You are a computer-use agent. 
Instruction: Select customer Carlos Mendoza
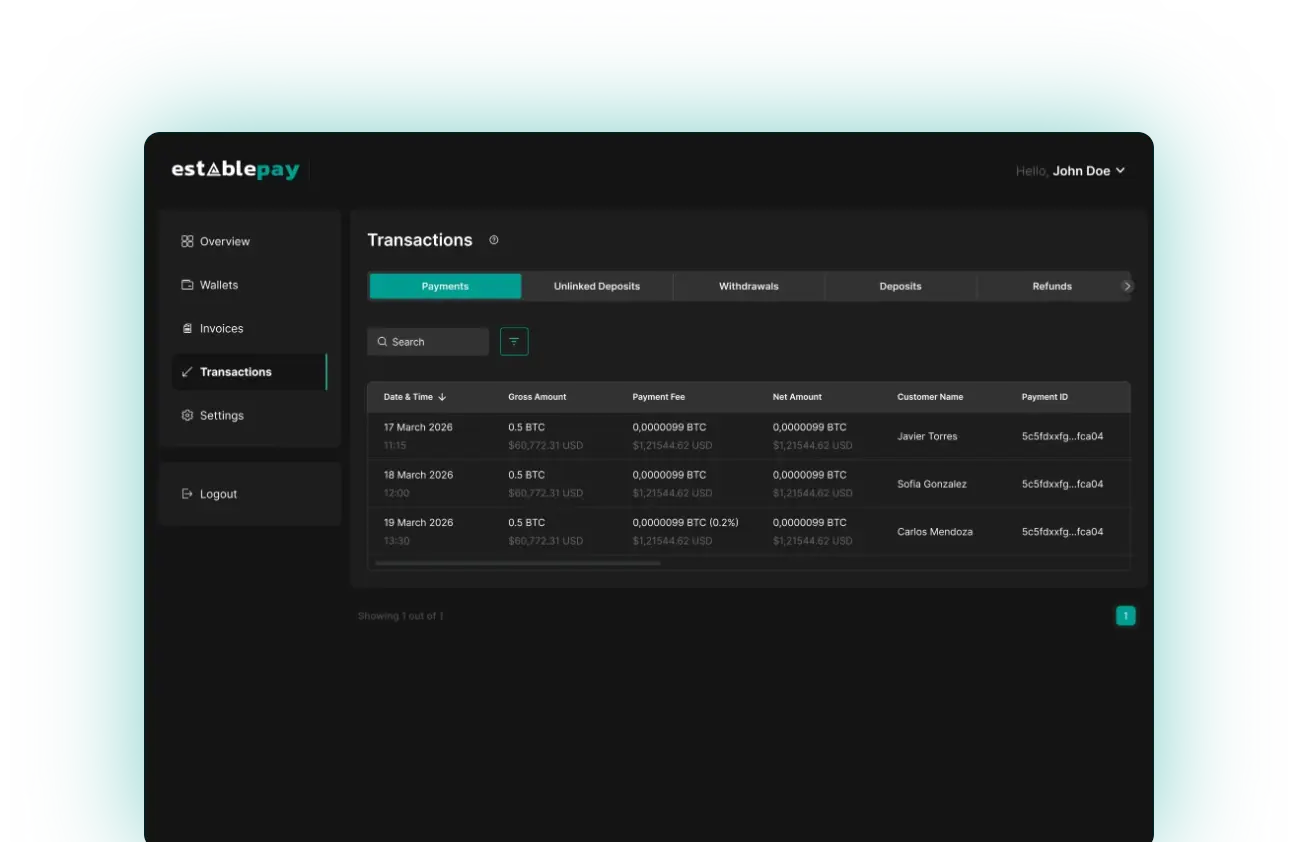tap(935, 532)
